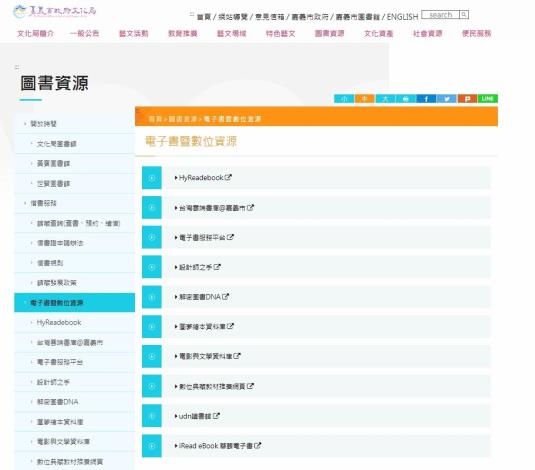Screen dimensions: 535x470
Task: Go to 首頁 in the top links
Action: click(204, 17)
